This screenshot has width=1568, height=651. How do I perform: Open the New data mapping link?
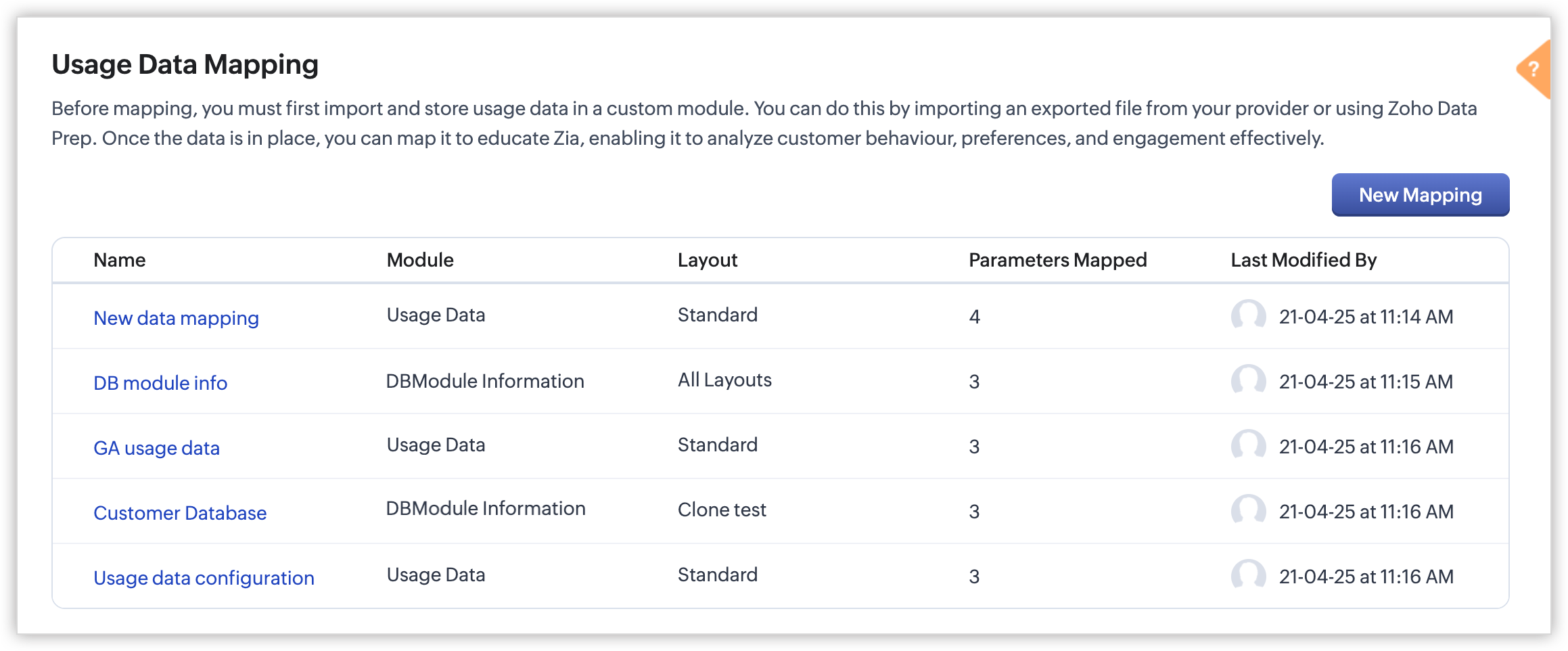coord(176,318)
